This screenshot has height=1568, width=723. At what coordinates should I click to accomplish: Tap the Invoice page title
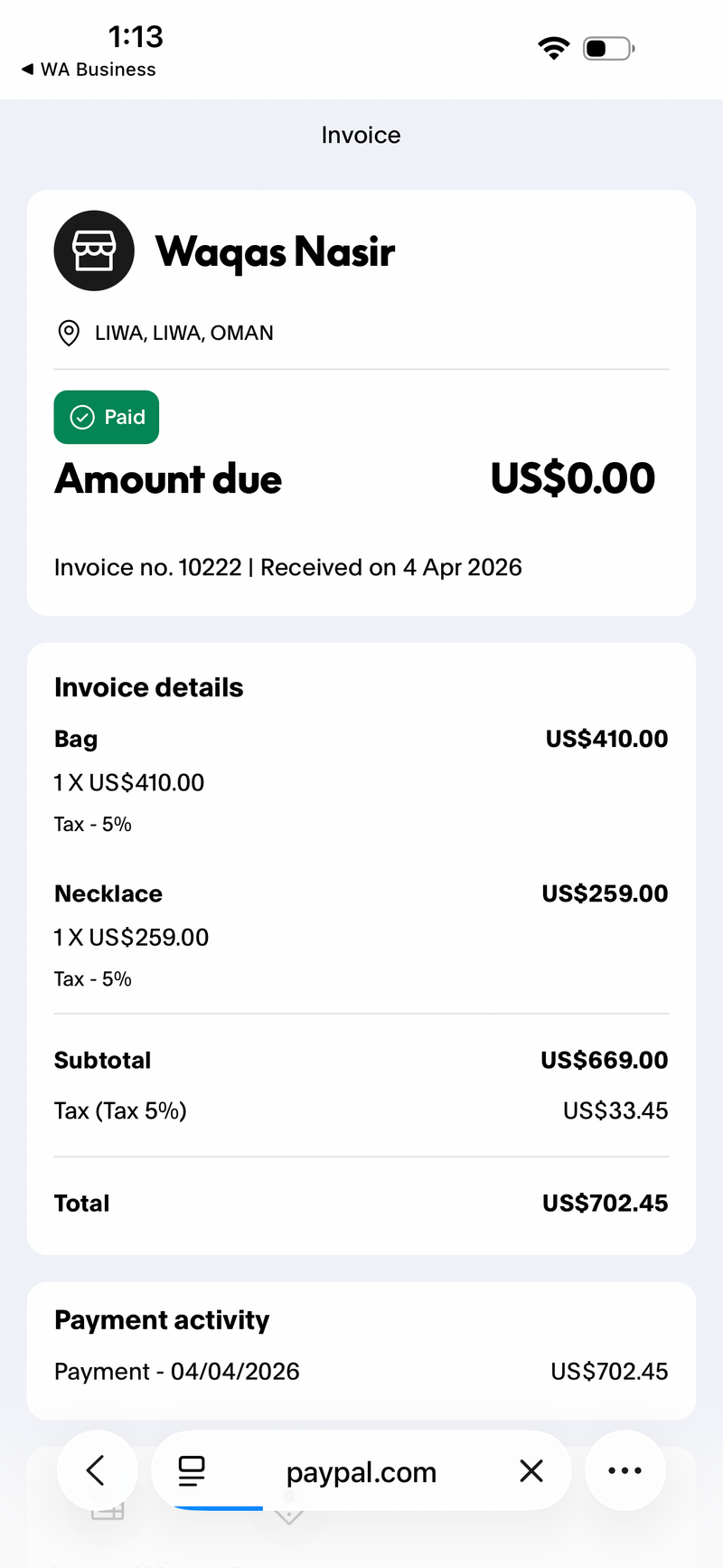click(361, 135)
